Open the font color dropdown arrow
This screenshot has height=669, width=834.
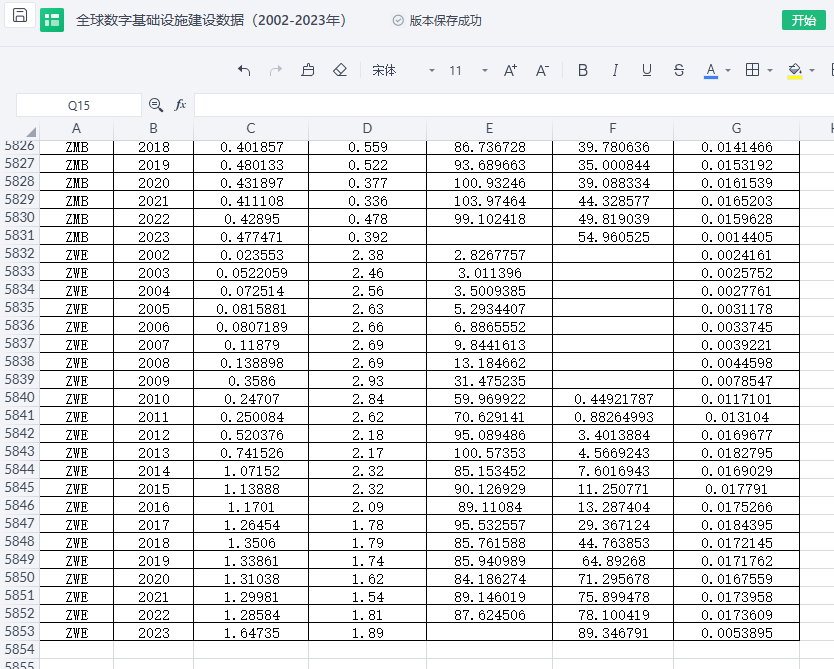click(728, 70)
